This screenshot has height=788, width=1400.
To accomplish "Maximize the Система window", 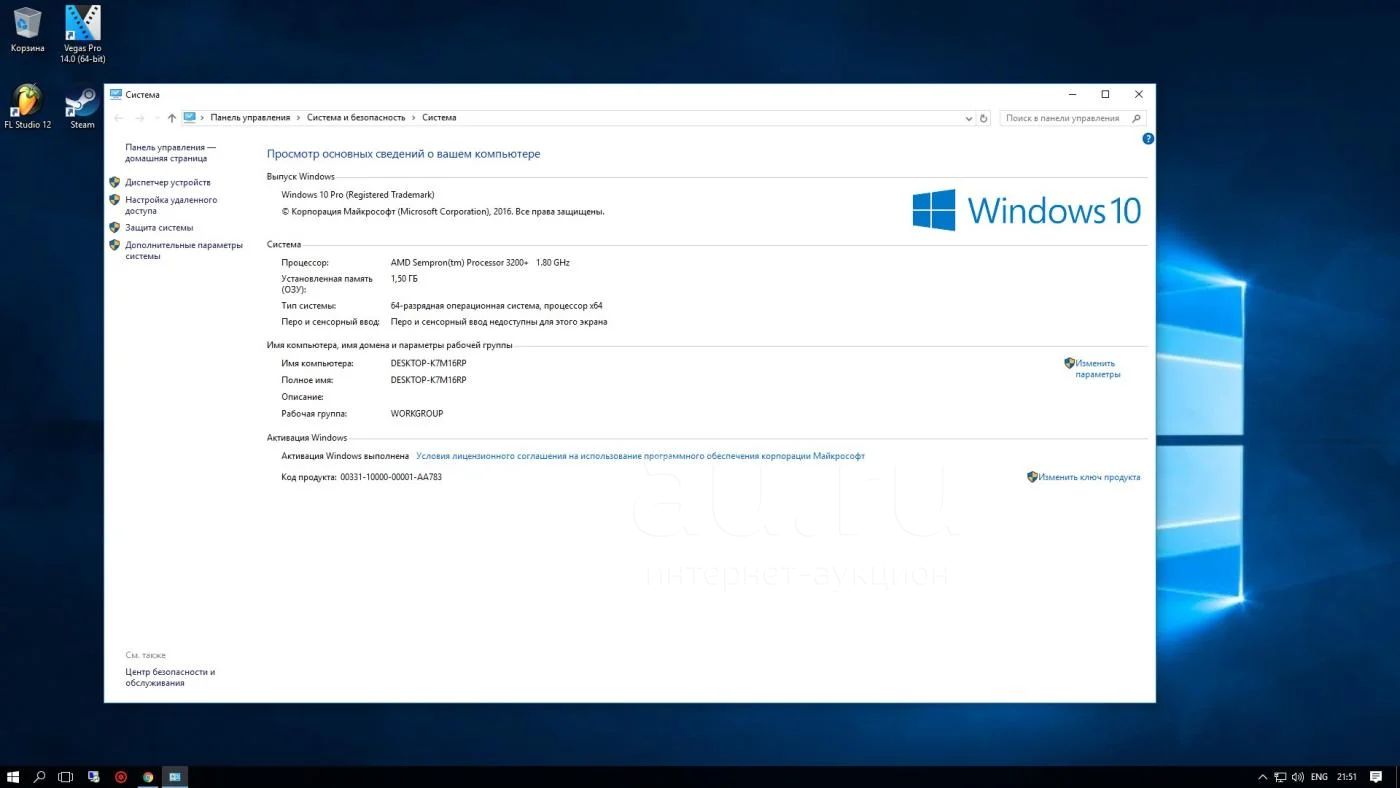I will [1105, 94].
